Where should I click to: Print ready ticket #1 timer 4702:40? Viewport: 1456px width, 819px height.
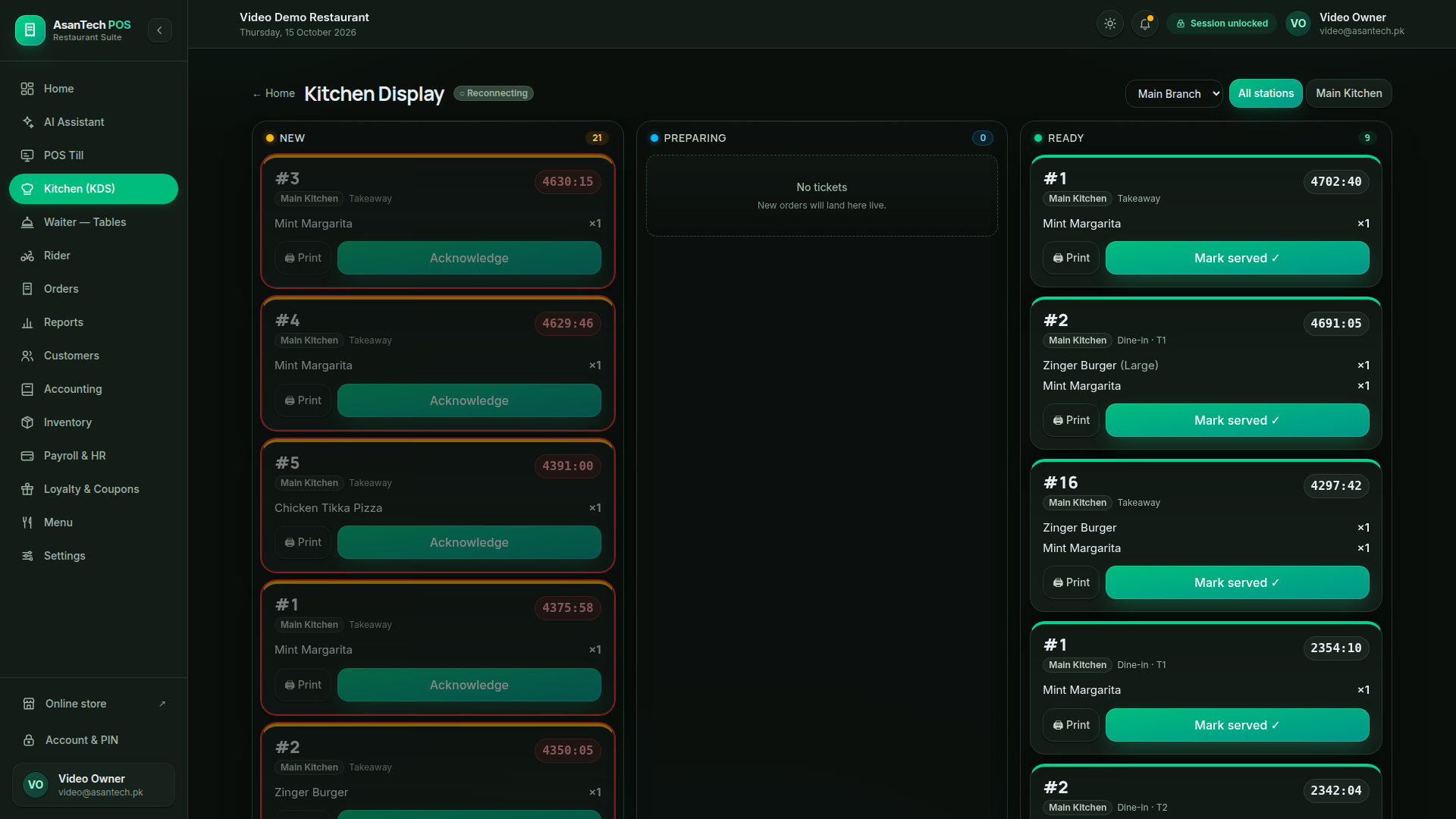1072,258
